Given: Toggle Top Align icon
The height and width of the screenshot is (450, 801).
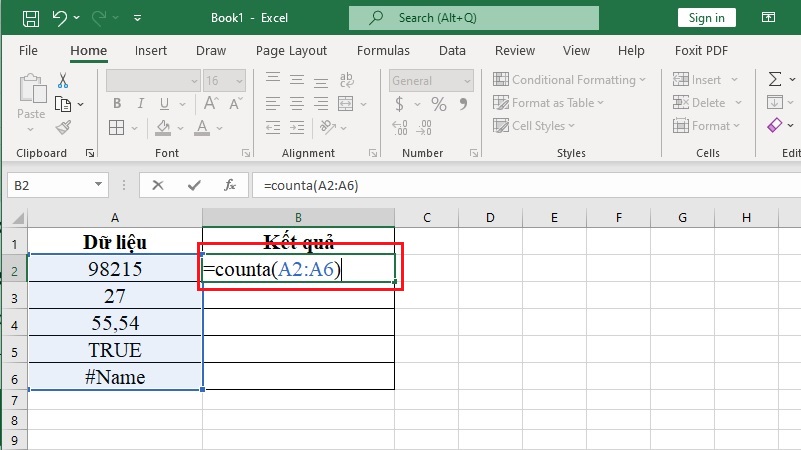Looking at the screenshot, I should pos(273,79).
